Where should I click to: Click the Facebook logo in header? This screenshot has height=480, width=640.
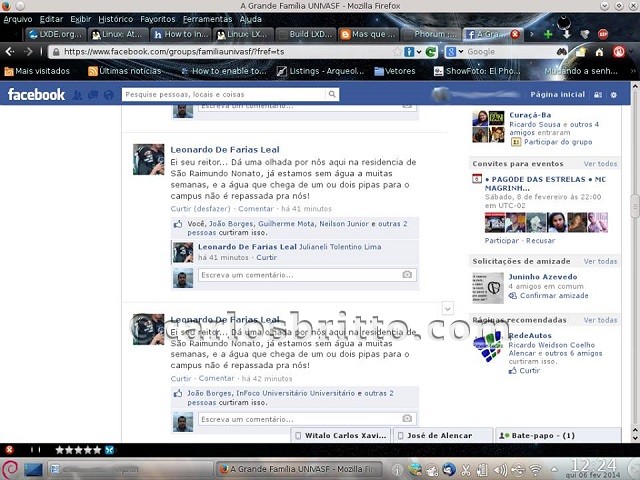pos(37,94)
